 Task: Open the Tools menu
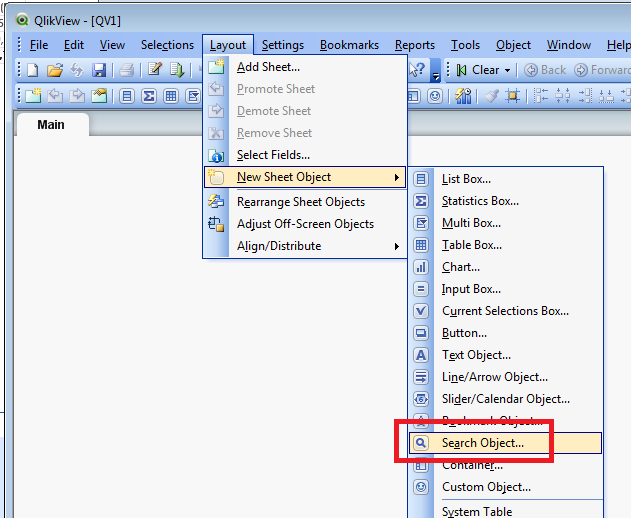click(x=465, y=45)
